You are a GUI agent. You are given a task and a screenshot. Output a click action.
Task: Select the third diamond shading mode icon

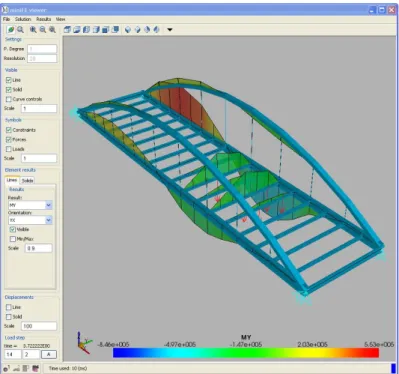tap(147, 30)
